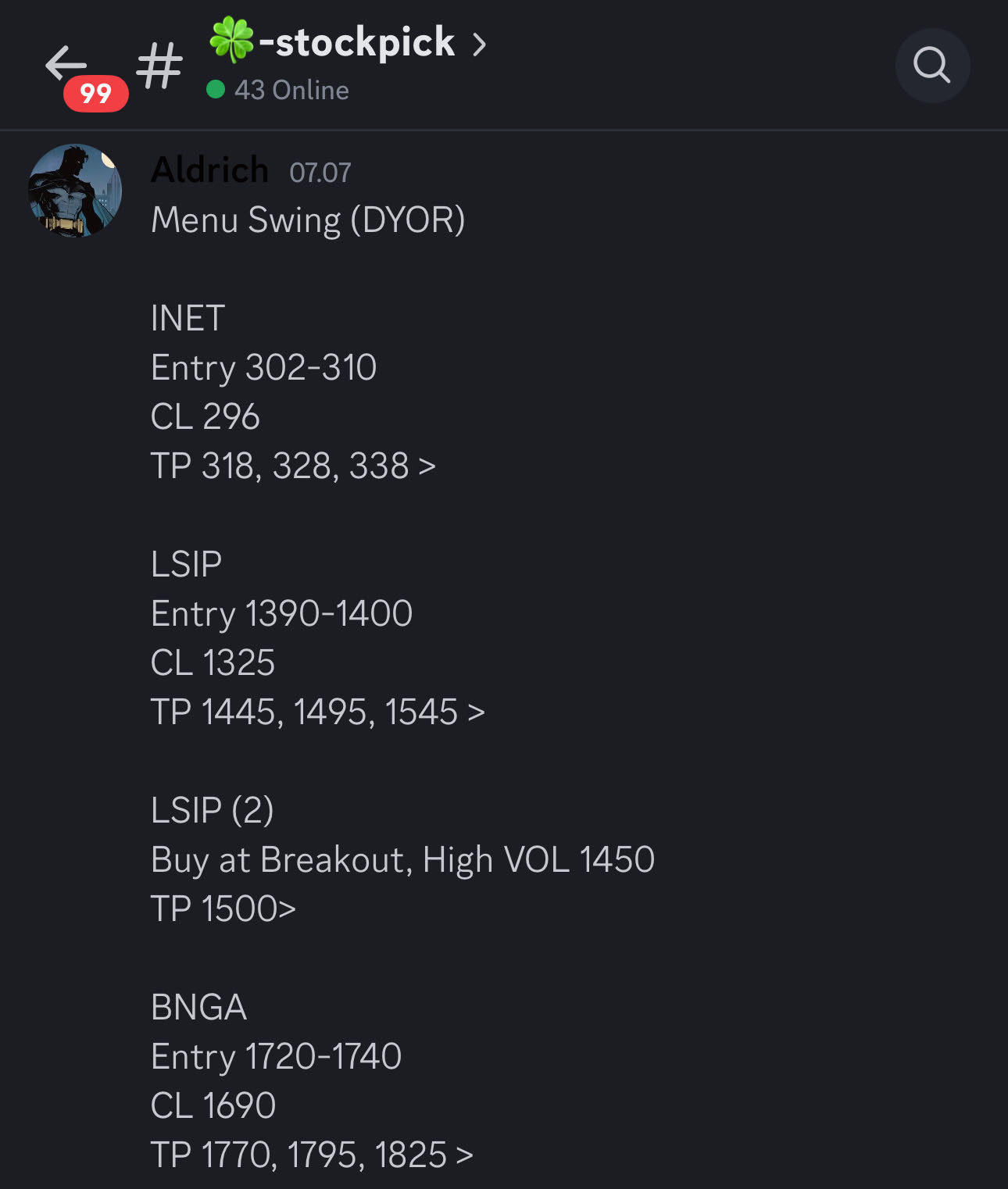Open Aldrich's Batman avatar
This screenshot has width=1008, height=1189.
(75, 190)
